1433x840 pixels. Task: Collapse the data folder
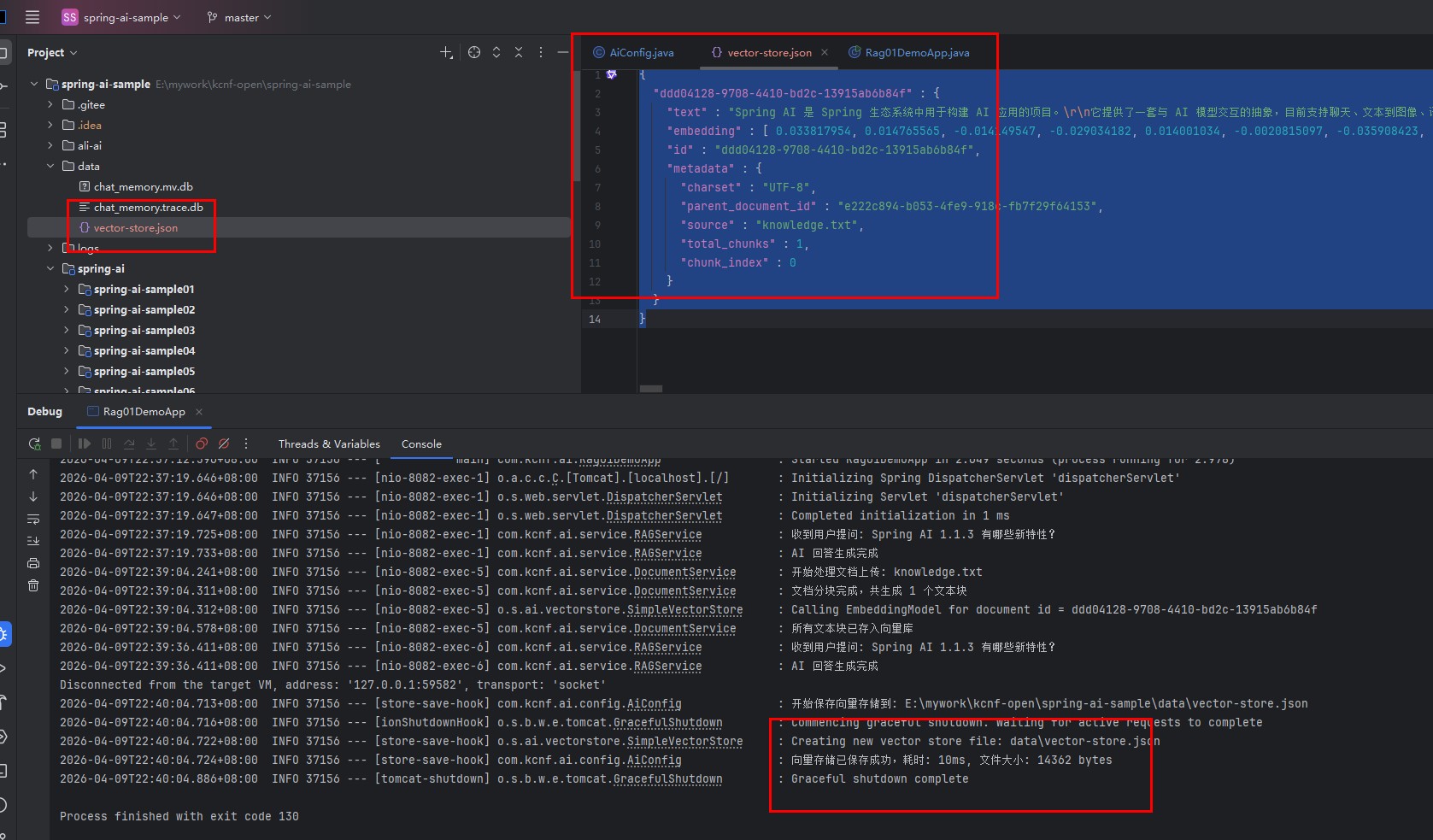point(50,167)
